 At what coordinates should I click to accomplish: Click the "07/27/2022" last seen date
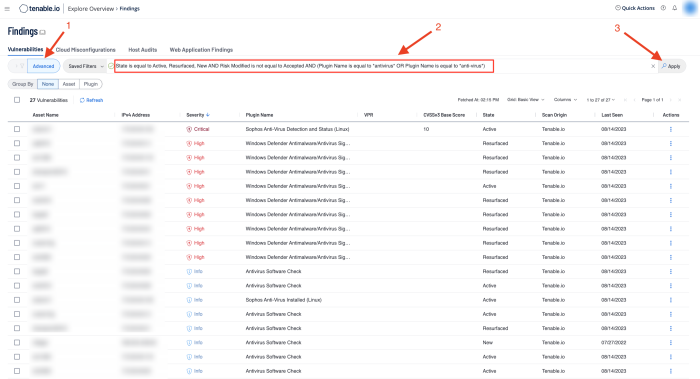(613, 342)
